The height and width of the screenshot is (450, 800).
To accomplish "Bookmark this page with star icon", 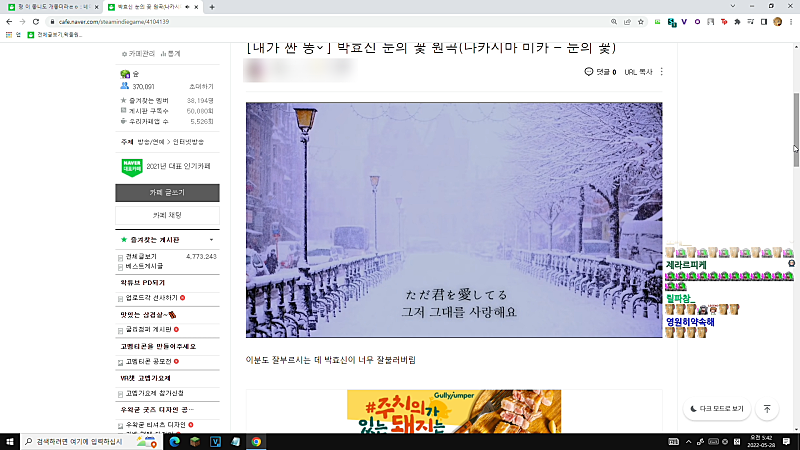I will tap(641, 22).
